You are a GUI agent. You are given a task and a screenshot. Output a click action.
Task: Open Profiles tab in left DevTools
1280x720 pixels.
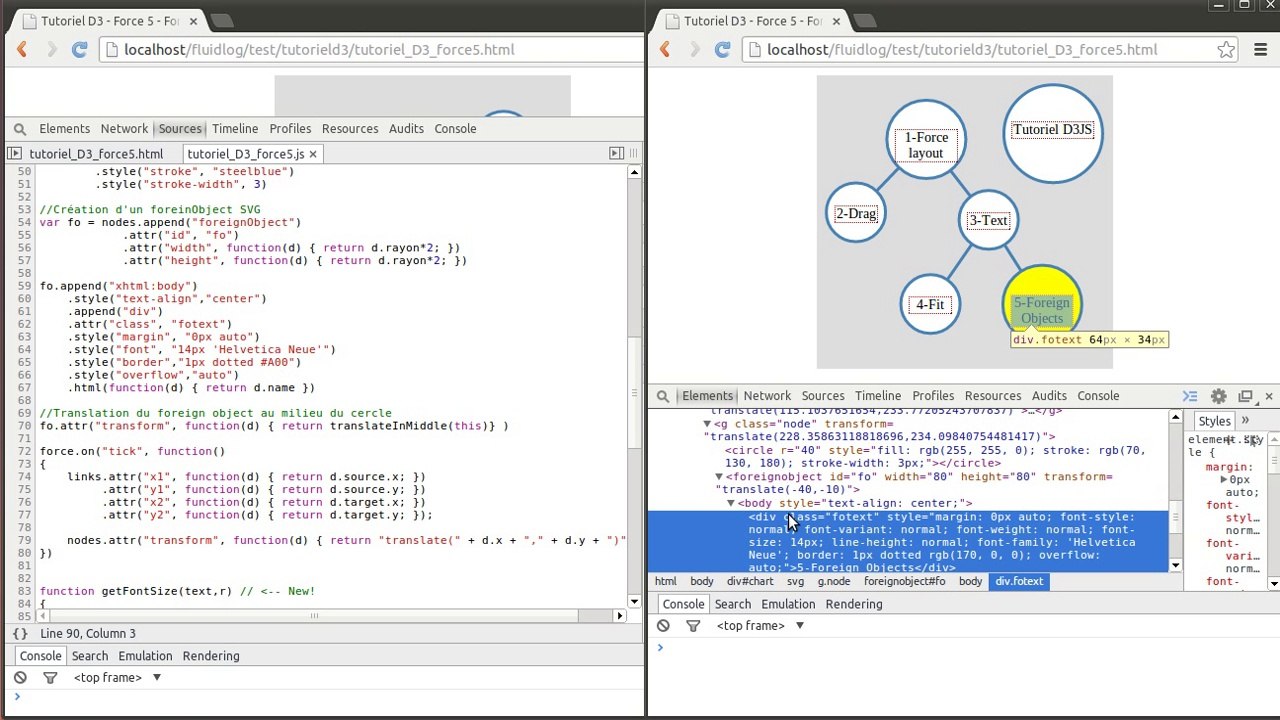point(290,129)
